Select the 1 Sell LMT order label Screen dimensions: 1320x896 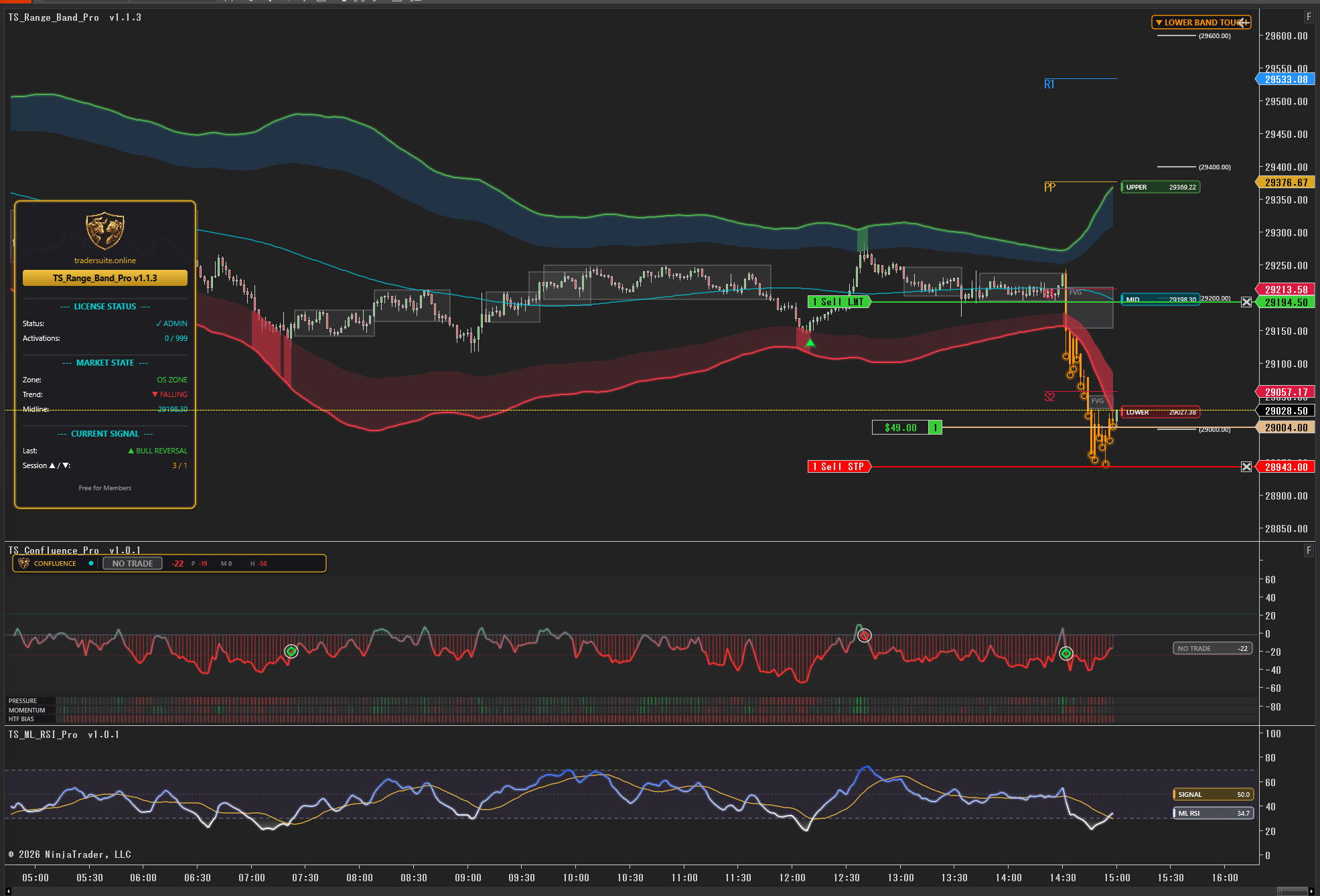pyautogui.click(x=839, y=302)
